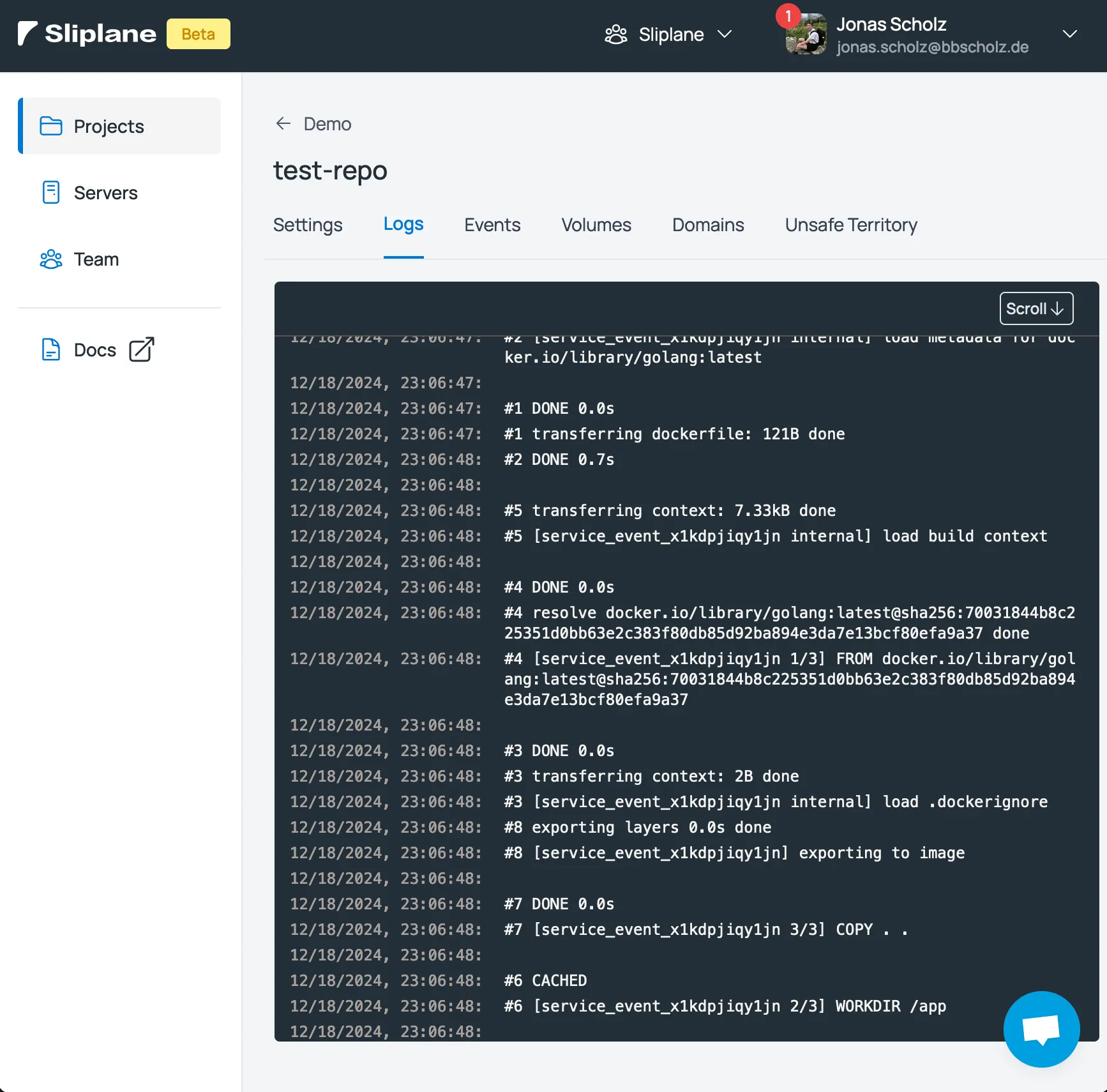Viewport: 1107px width, 1092px height.
Task: Open the chat support bubble
Action: (1041, 1029)
